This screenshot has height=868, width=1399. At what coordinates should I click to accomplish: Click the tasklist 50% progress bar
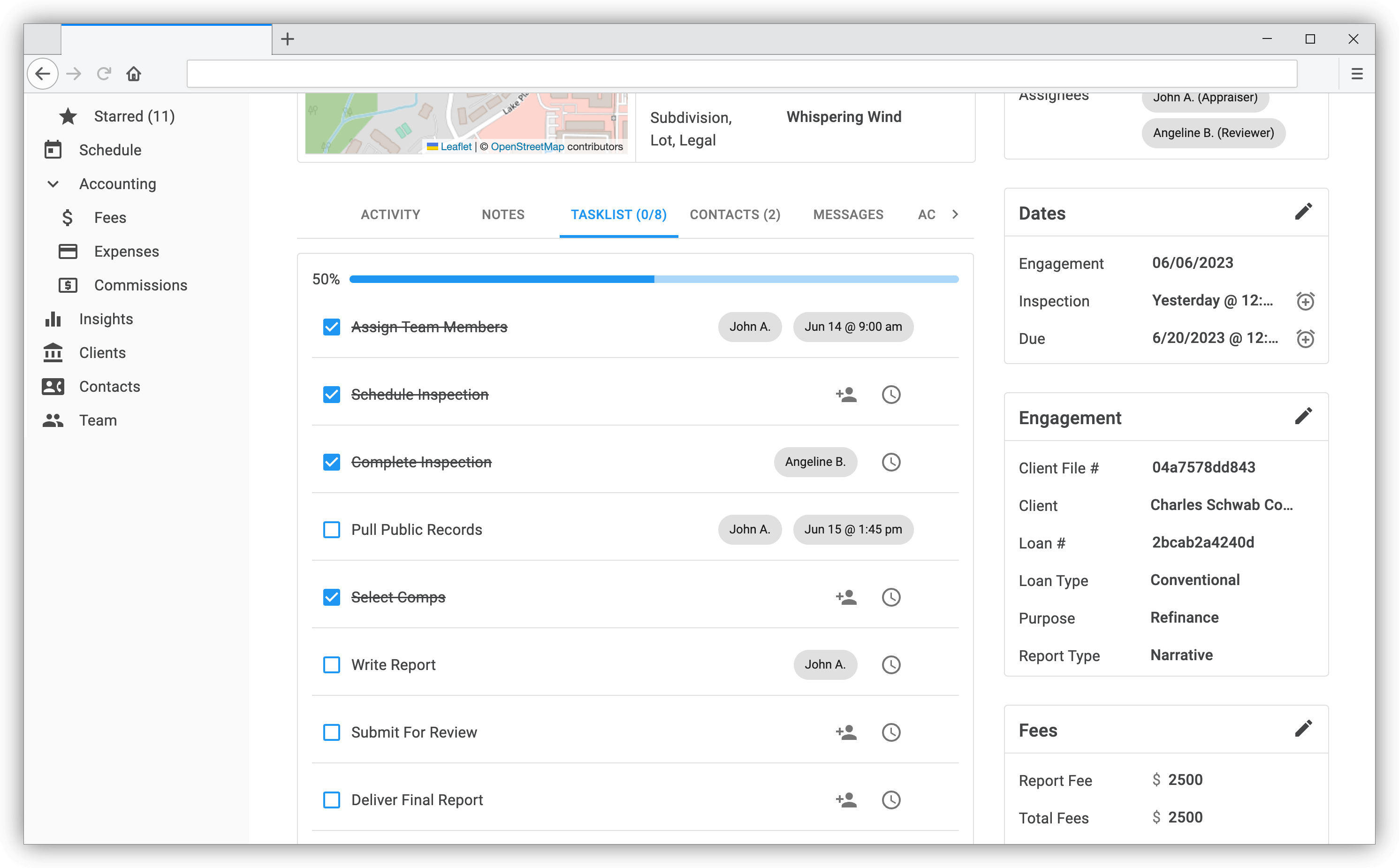pos(653,280)
